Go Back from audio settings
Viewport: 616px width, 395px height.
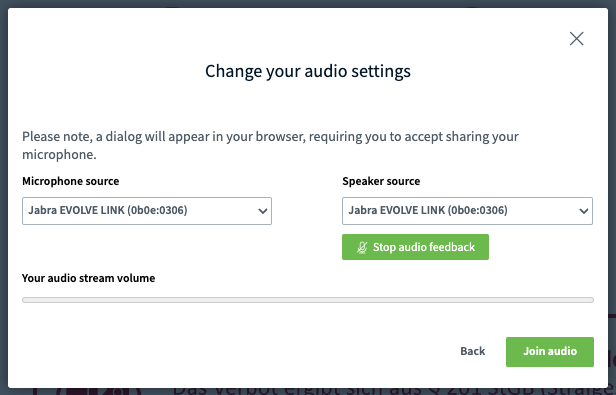473,351
